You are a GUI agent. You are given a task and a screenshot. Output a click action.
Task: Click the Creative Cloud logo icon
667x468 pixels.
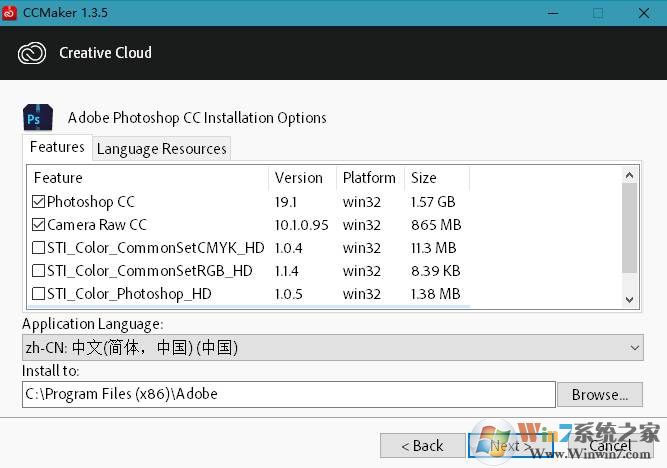33,53
